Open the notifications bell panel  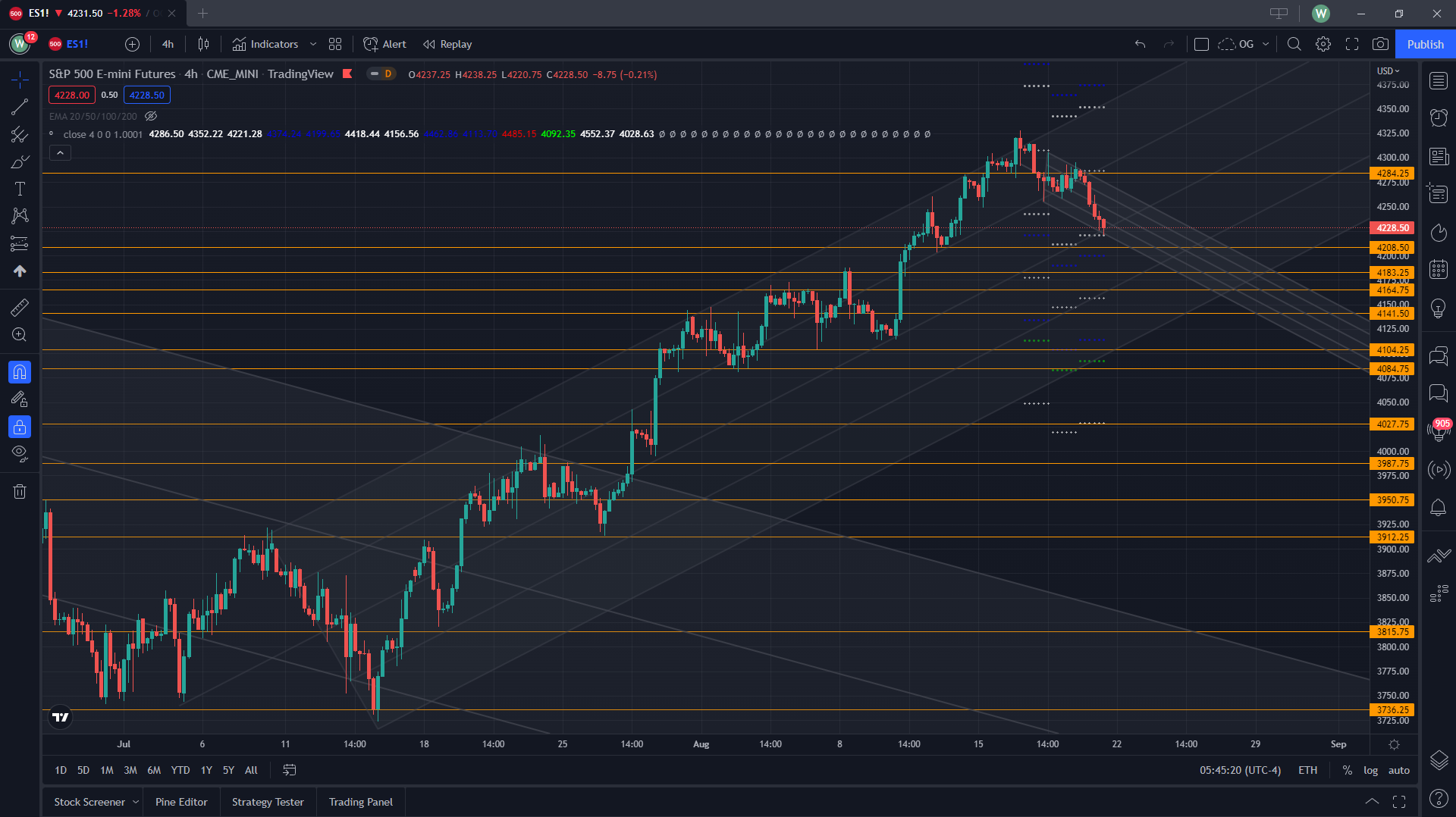point(1439,508)
